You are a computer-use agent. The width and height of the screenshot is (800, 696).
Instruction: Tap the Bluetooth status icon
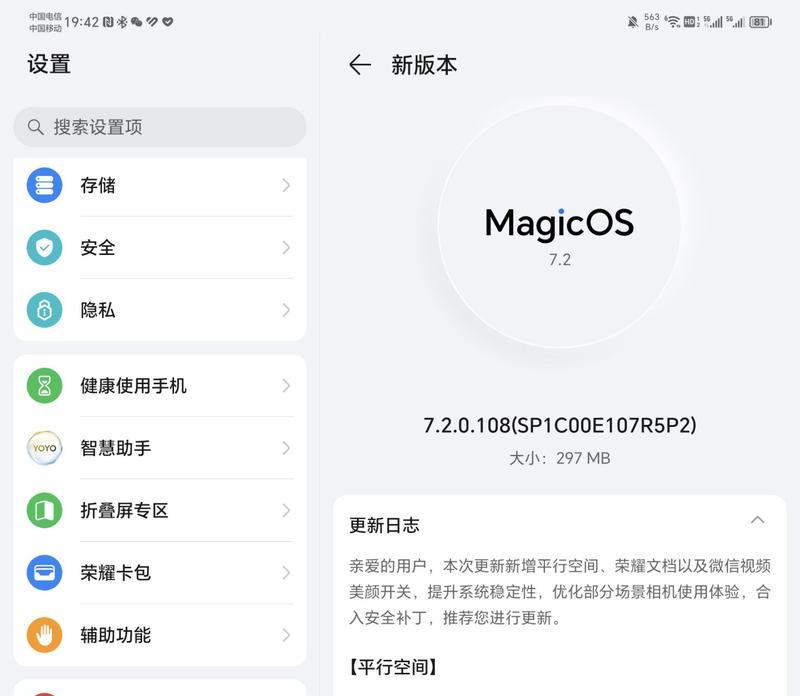pyautogui.click(x=122, y=22)
